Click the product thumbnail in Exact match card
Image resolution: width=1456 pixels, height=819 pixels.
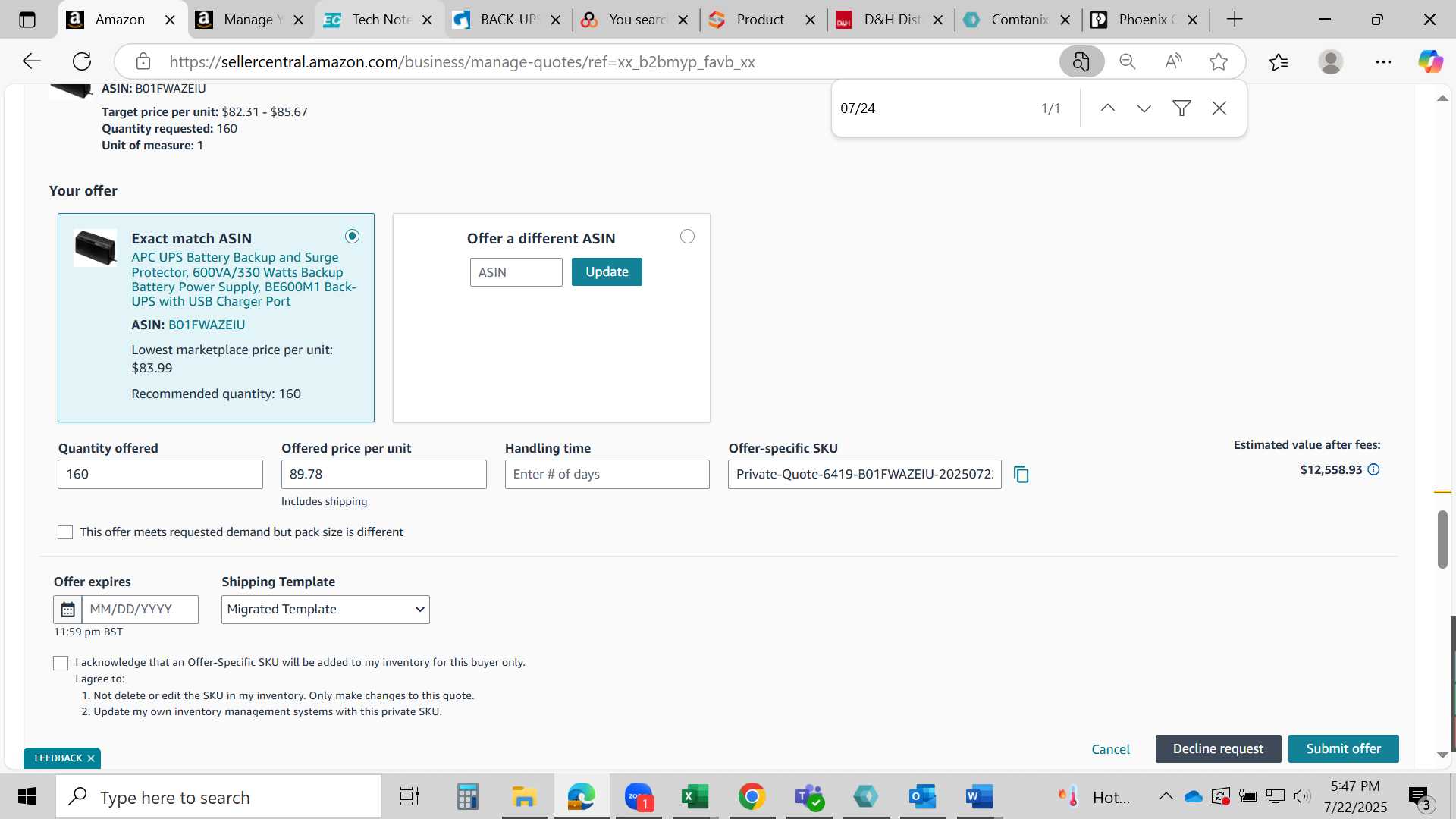(95, 248)
